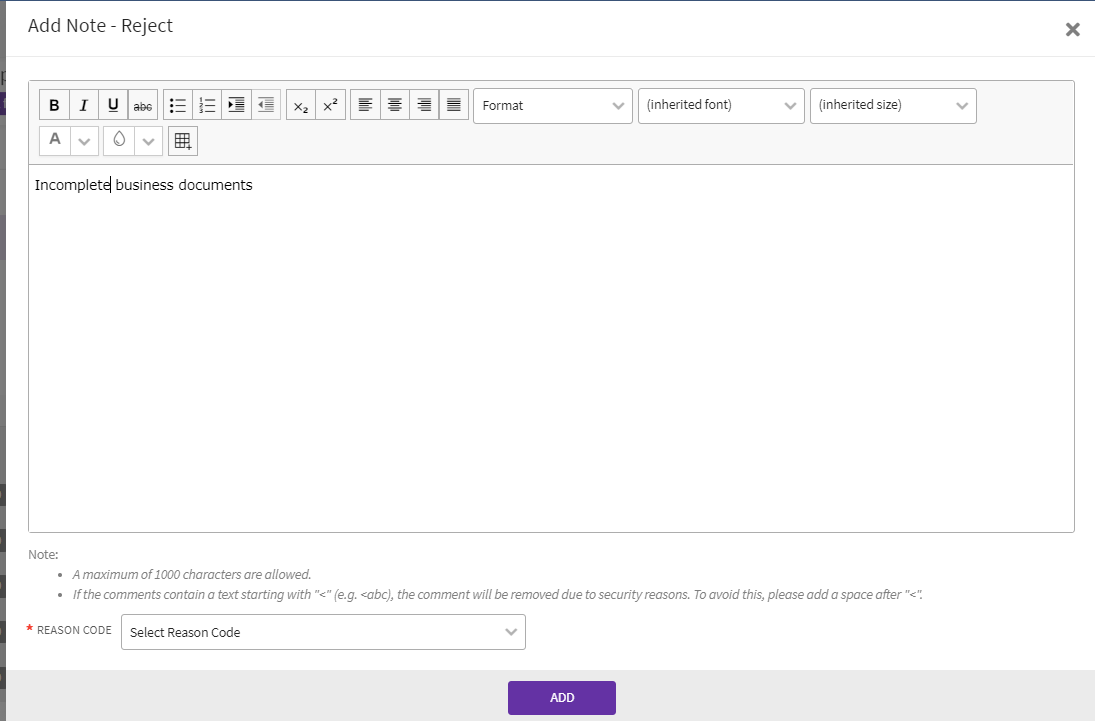Image resolution: width=1095 pixels, height=721 pixels.
Task: Apply superscript formatting
Action: coord(330,105)
